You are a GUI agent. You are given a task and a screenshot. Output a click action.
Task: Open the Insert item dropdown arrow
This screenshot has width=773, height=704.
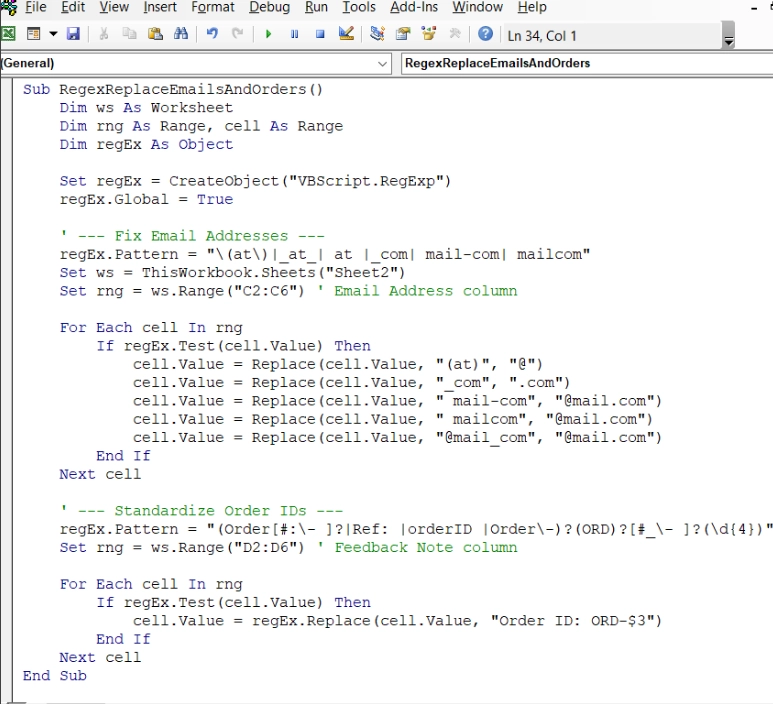[51, 35]
